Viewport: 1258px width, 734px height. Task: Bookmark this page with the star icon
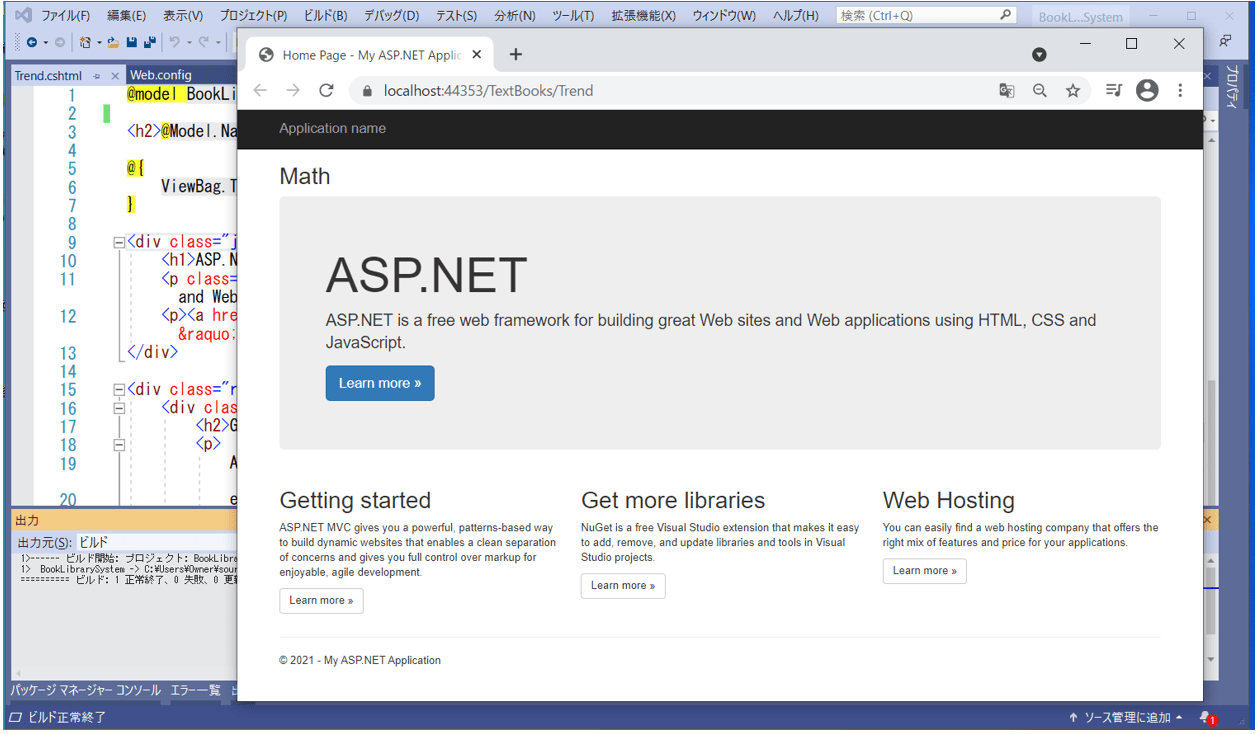pos(1073,90)
